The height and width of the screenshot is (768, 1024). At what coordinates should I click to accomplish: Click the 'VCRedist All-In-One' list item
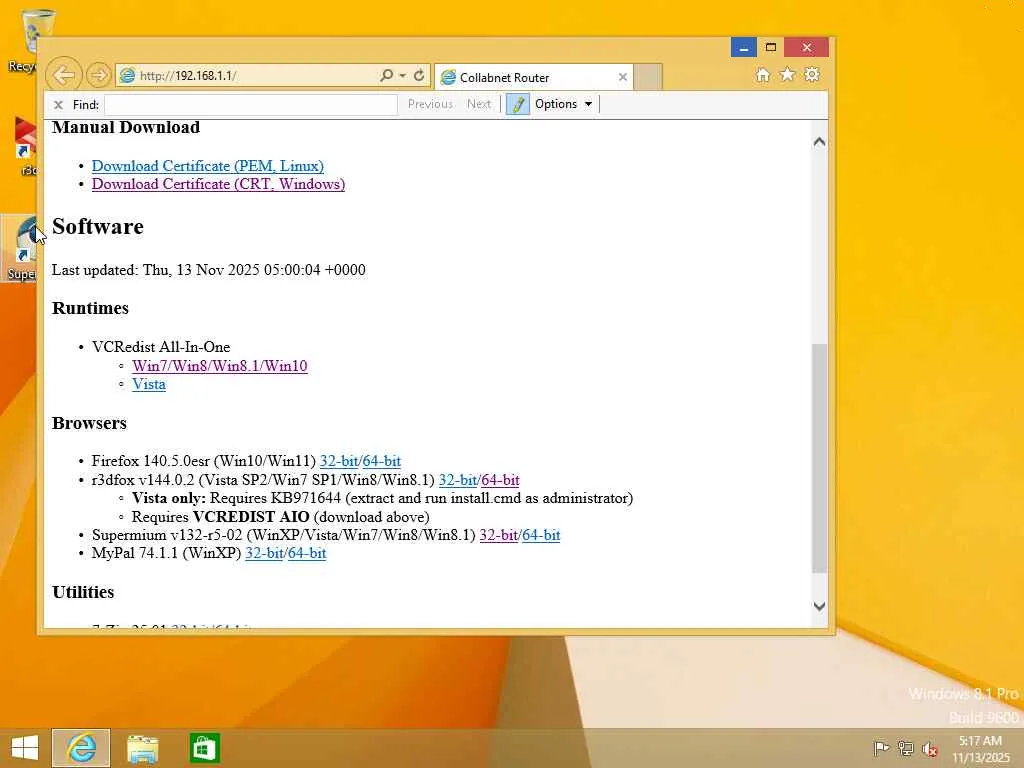(161, 347)
